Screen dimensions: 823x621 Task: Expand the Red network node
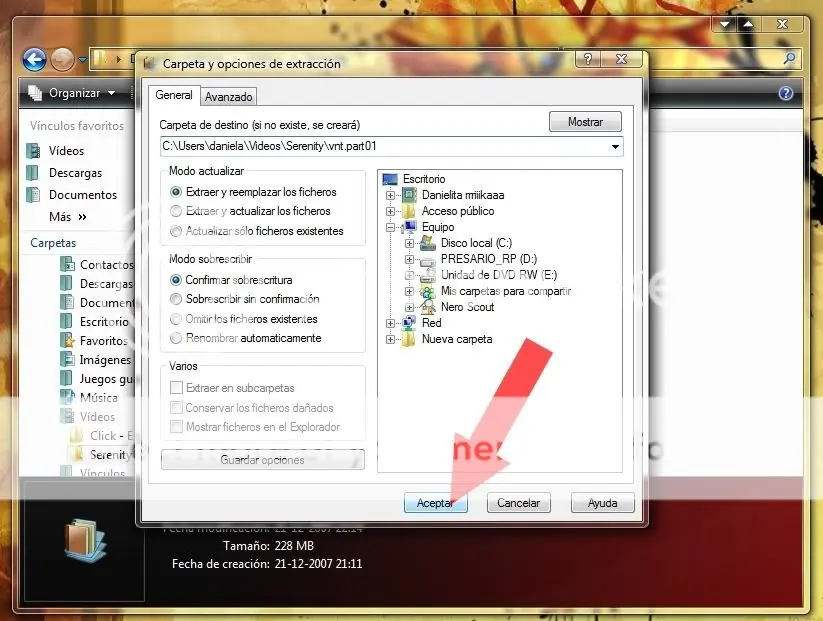point(390,323)
